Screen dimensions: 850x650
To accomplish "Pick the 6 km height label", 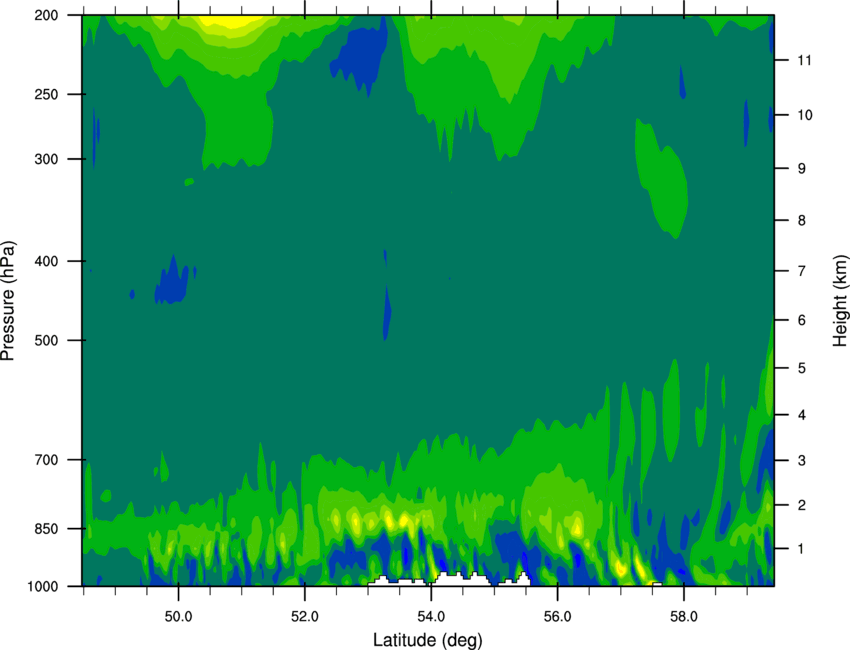I will [802, 320].
